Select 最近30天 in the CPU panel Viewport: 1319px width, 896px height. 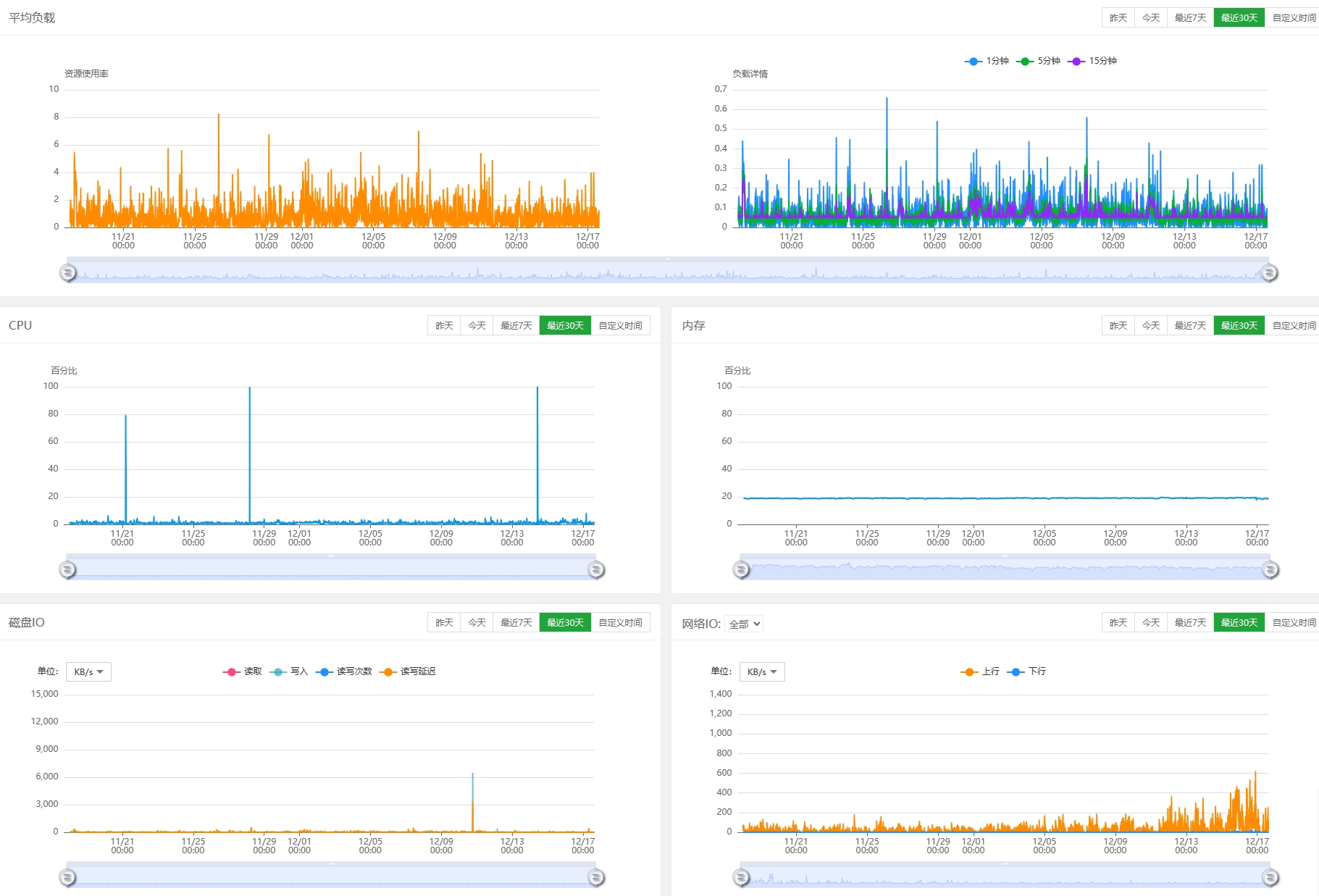point(565,325)
